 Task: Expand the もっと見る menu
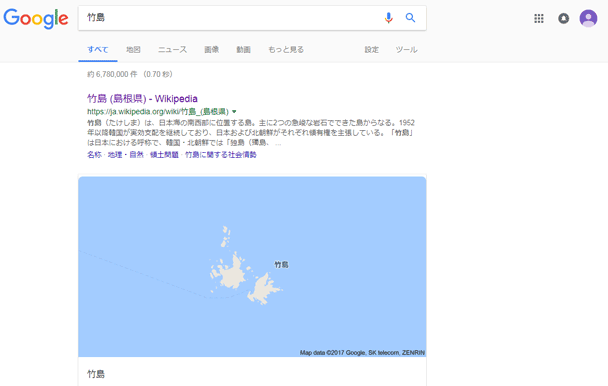click(286, 50)
